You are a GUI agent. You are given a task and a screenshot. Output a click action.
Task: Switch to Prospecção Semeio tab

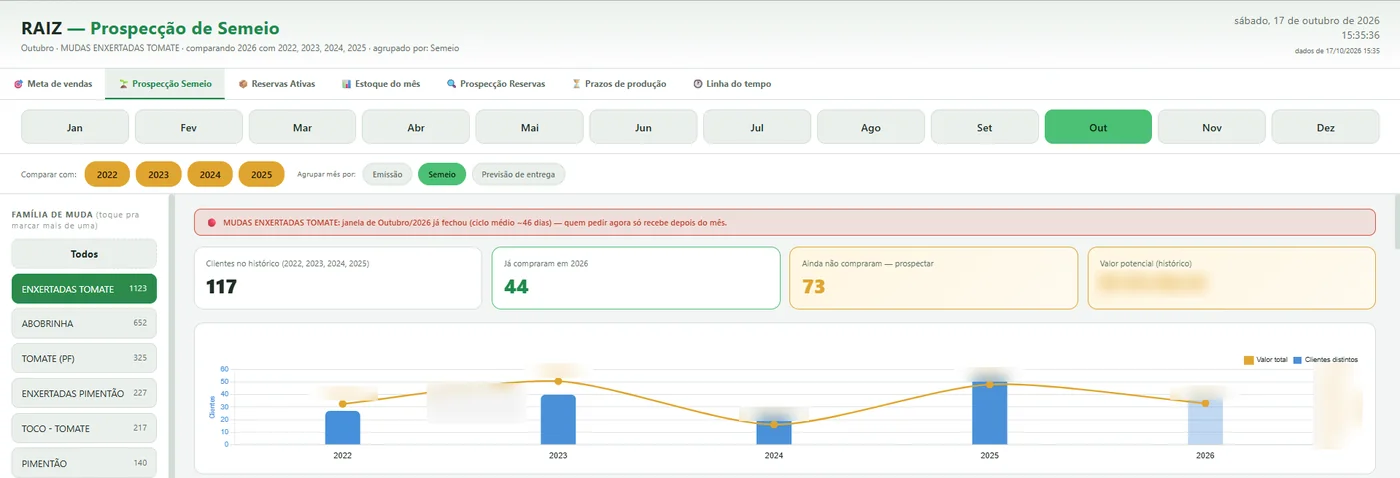click(165, 84)
